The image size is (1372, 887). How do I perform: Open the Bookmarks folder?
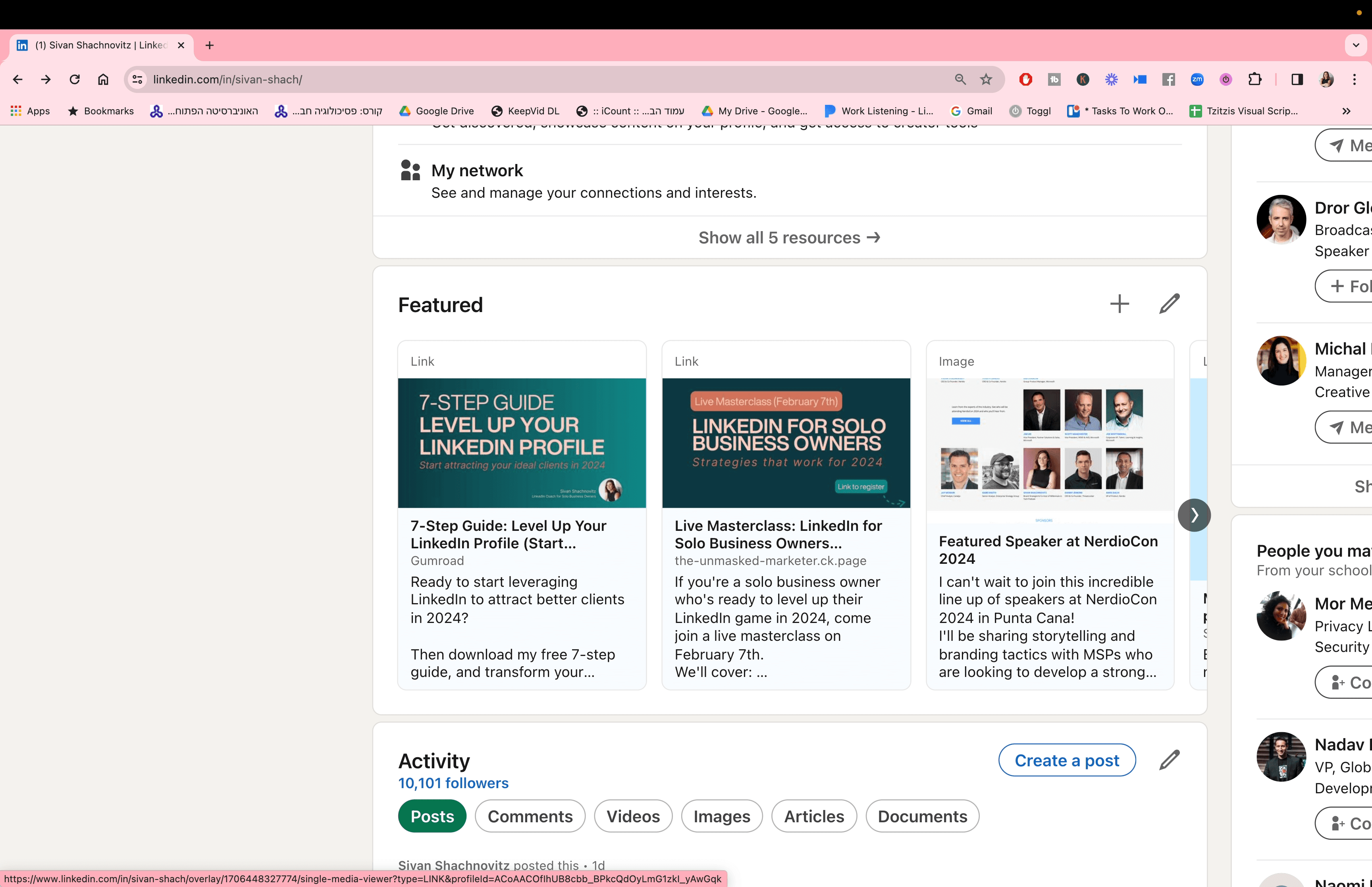[x=101, y=111]
